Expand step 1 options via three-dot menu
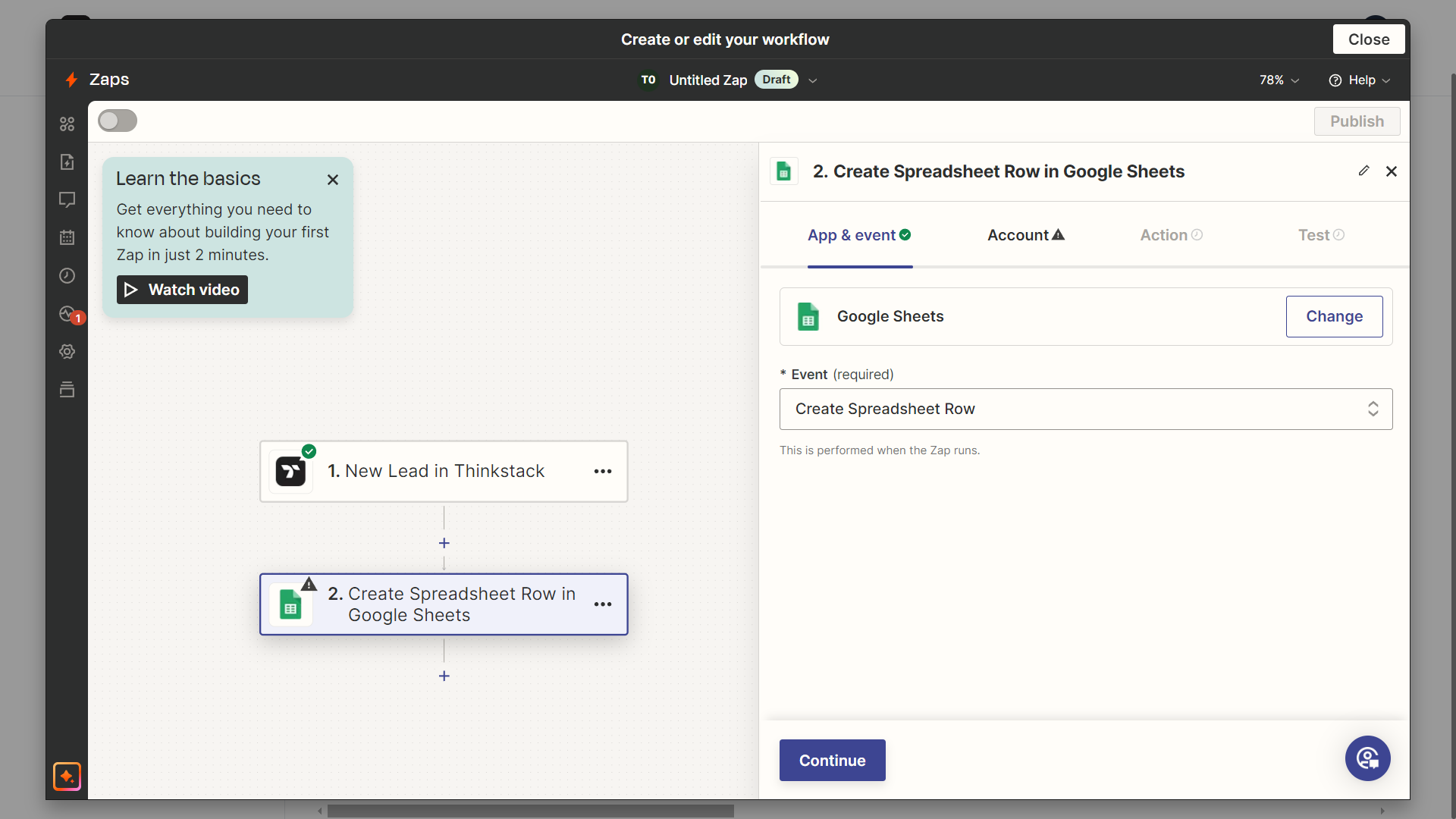Image resolution: width=1456 pixels, height=819 pixels. (604, 470)
